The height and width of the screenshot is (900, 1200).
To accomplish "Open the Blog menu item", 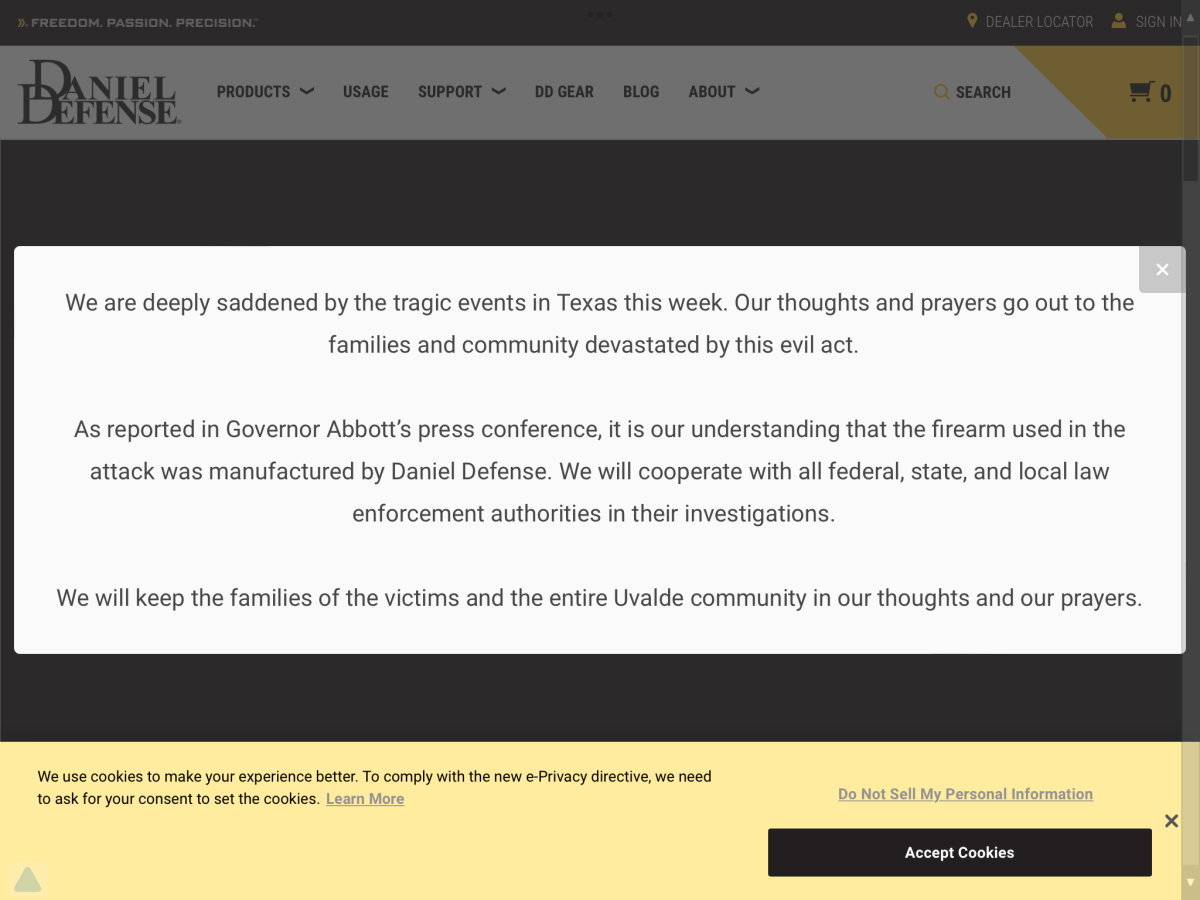I will [641, 92].
